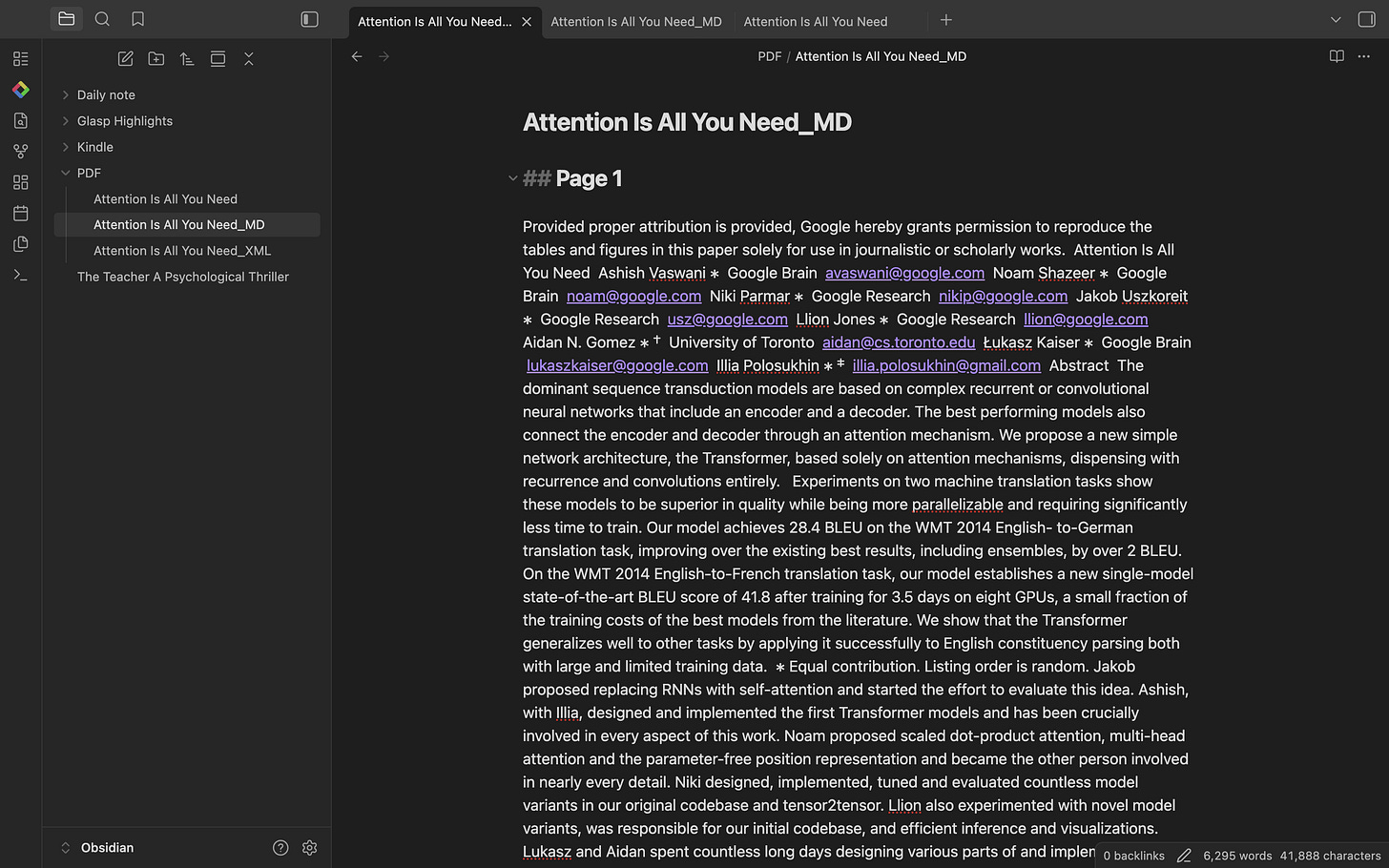Create a new folder icon

[156, 59]
